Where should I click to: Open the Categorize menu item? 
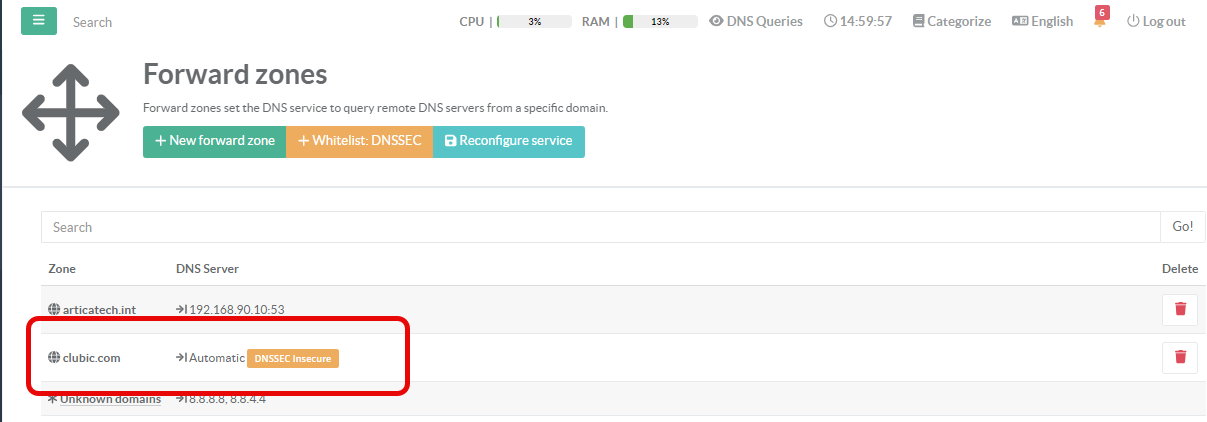point(951,21)
